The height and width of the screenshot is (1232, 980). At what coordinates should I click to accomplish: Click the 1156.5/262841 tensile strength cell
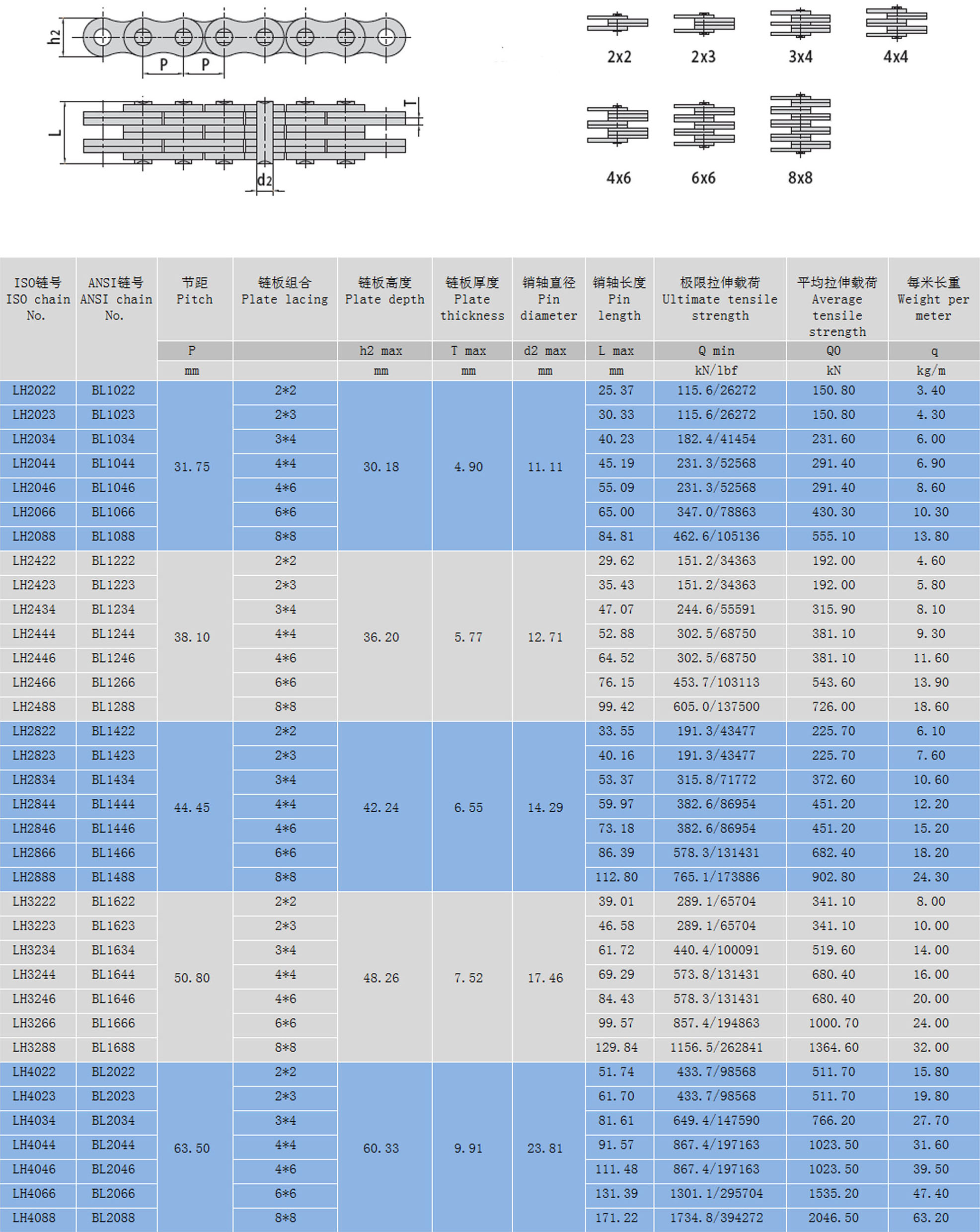(x=716, y=1047)
